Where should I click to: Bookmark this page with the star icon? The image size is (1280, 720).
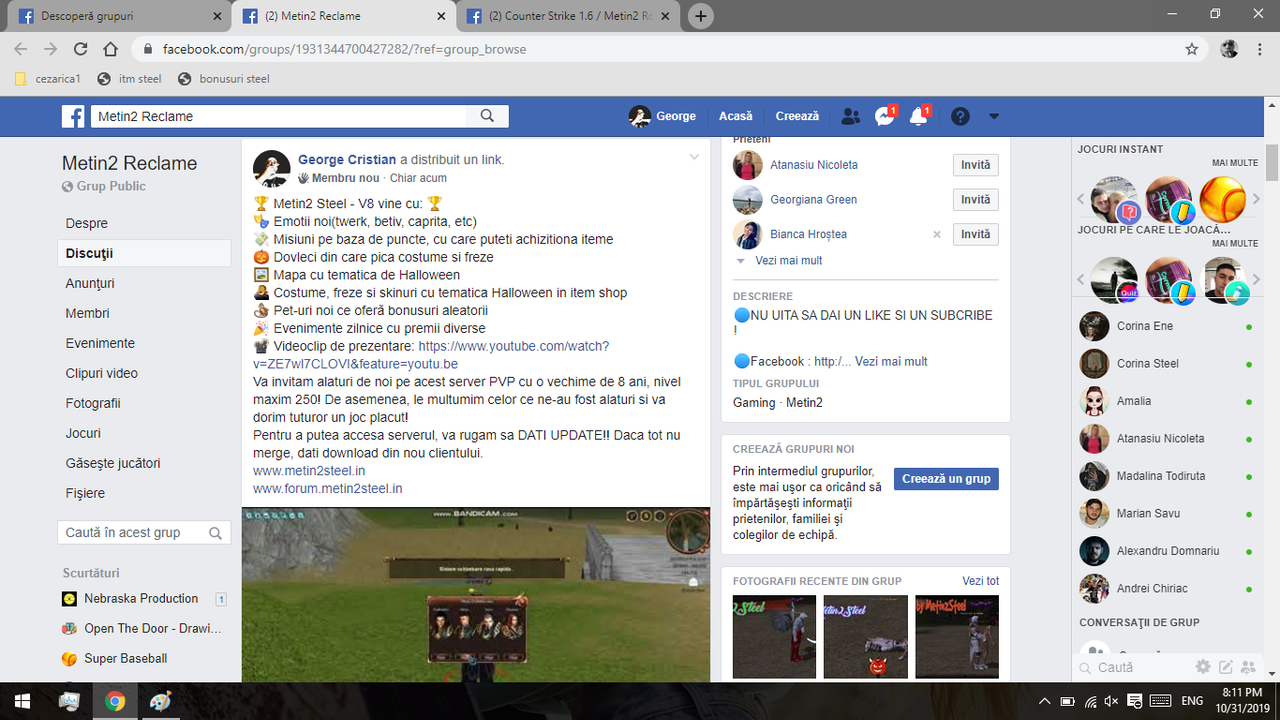(x=1191, y=49)
